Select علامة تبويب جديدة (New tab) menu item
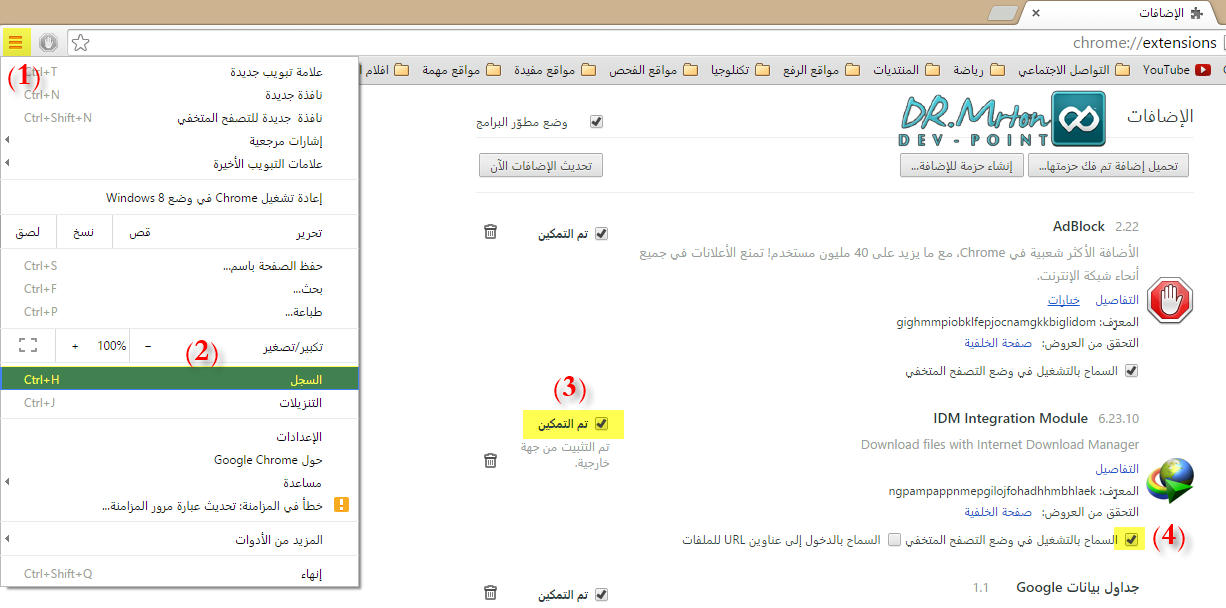This screenshot has height=608, width=1226. 180,72
